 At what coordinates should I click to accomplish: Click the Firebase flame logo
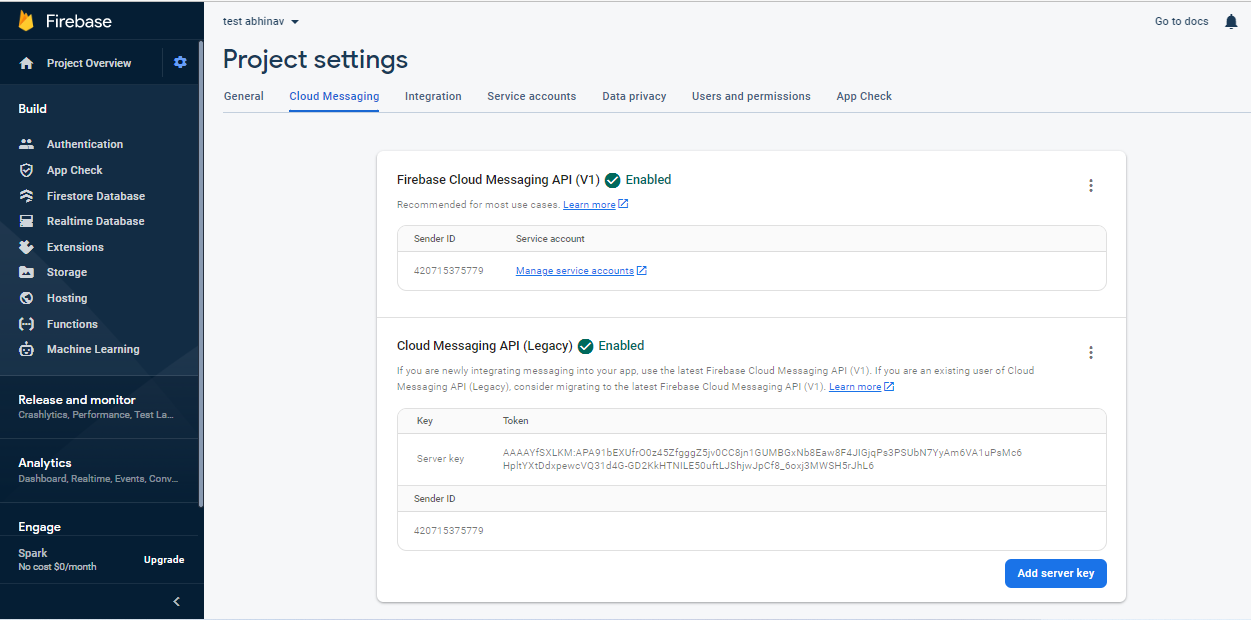click(x=26, y=21)
